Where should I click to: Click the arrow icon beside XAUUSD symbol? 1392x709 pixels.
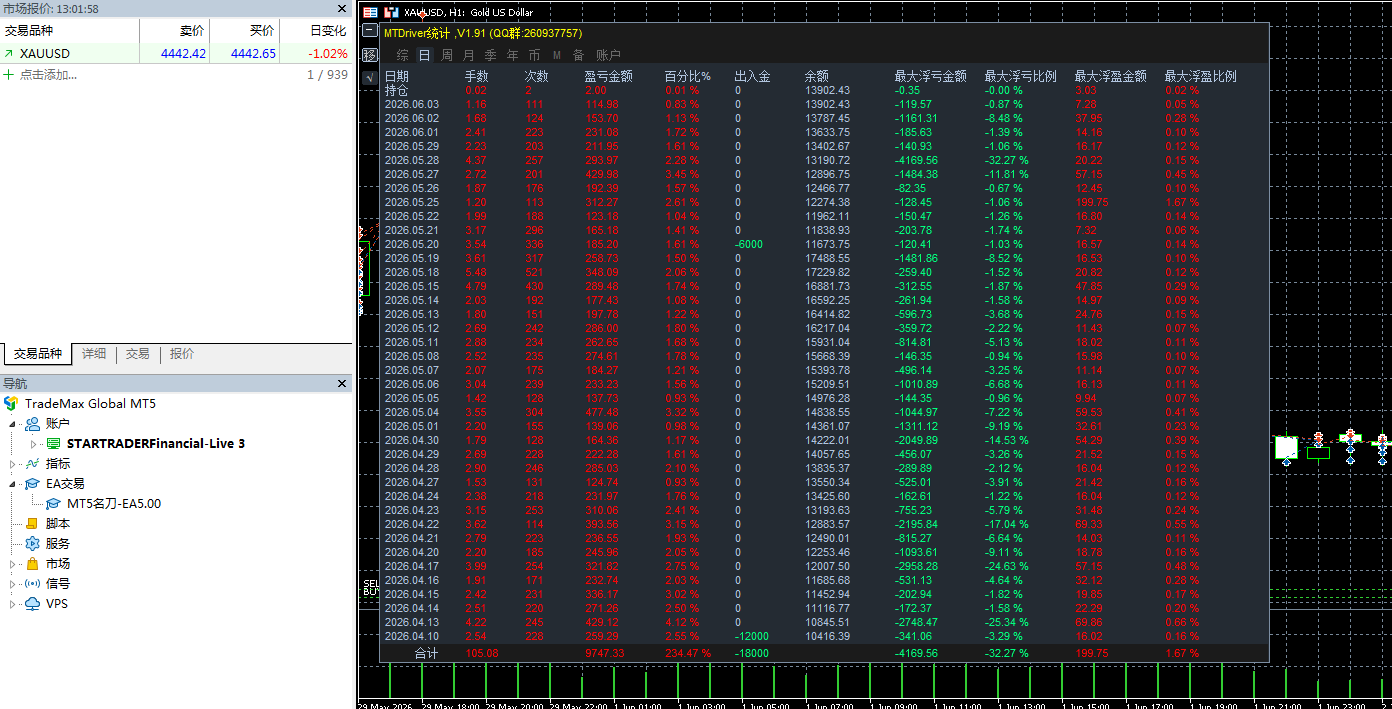(x=9, y=54)
